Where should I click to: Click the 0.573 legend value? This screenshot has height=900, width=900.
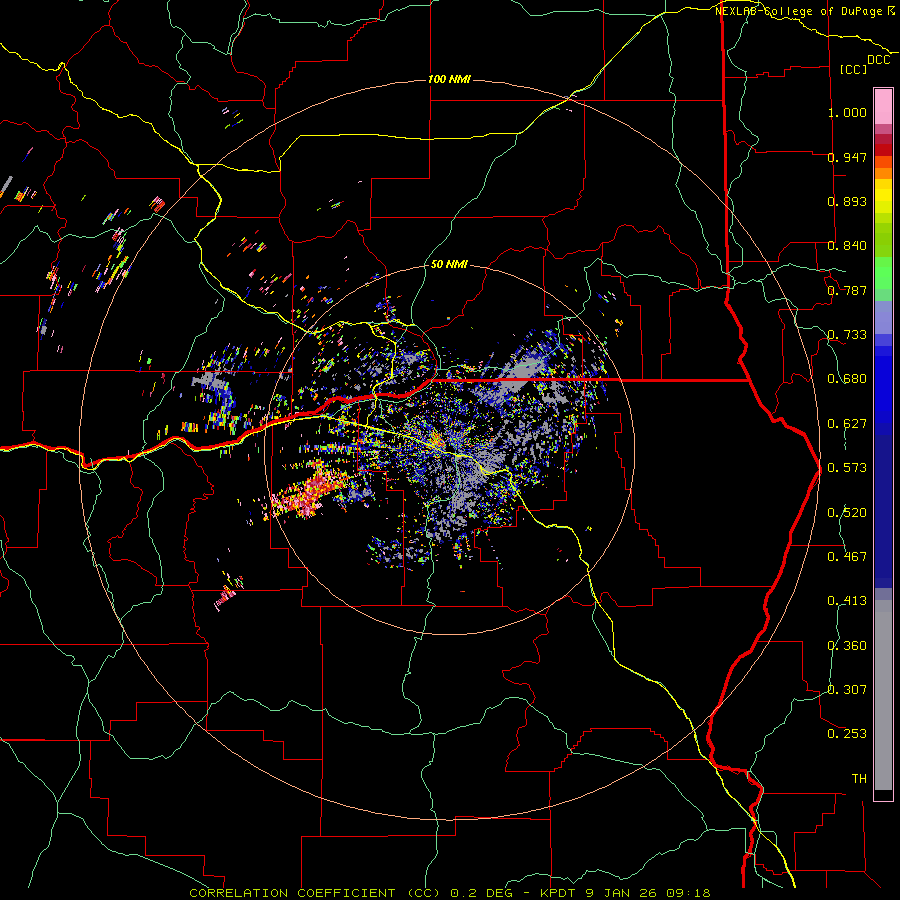pos(847,468)
